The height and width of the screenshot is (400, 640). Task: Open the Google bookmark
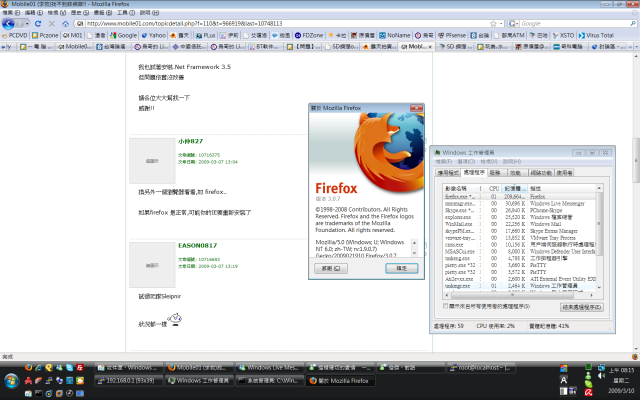pos(123,36)
